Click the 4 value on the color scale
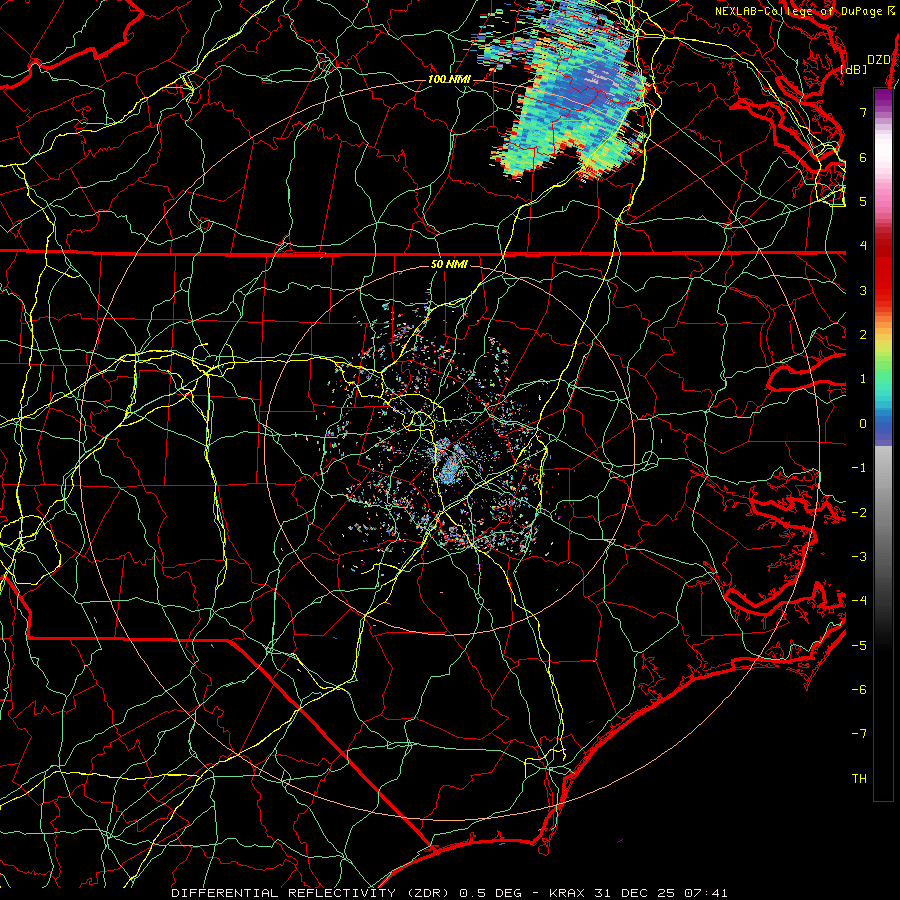Viewport: 900px width, 900px height. click(x=863, y=246)
